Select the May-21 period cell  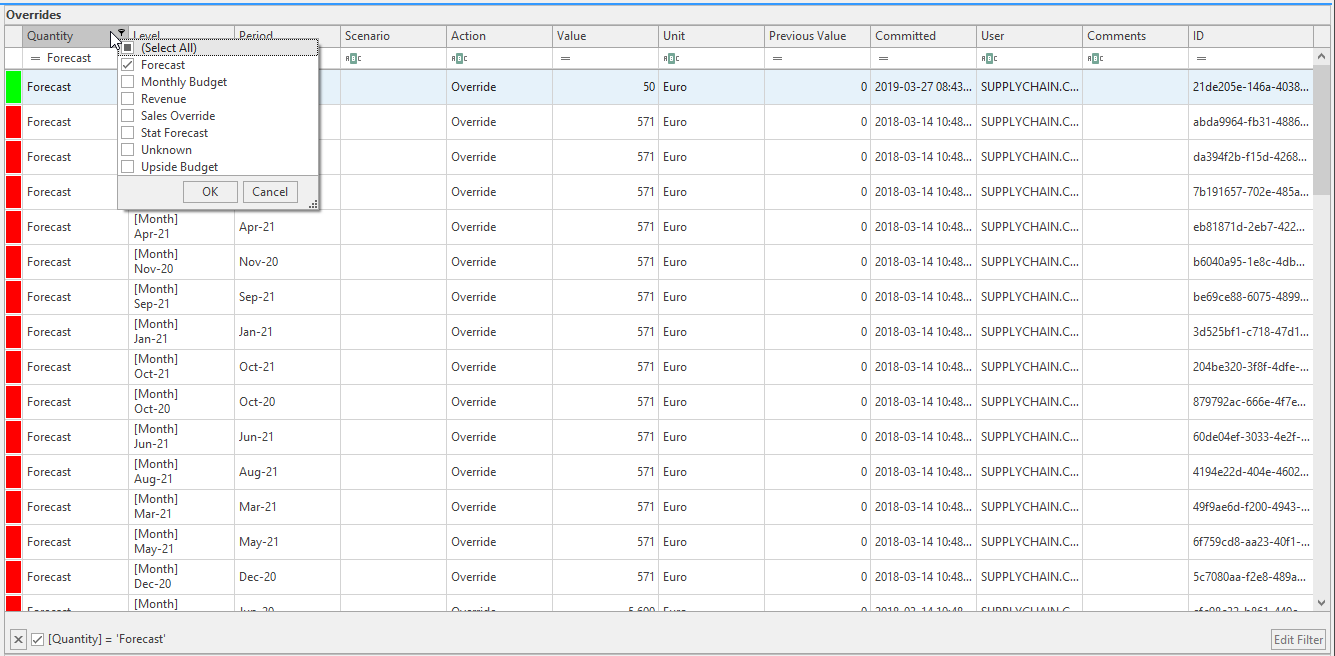pyautogui.click(x=287, y=542)
